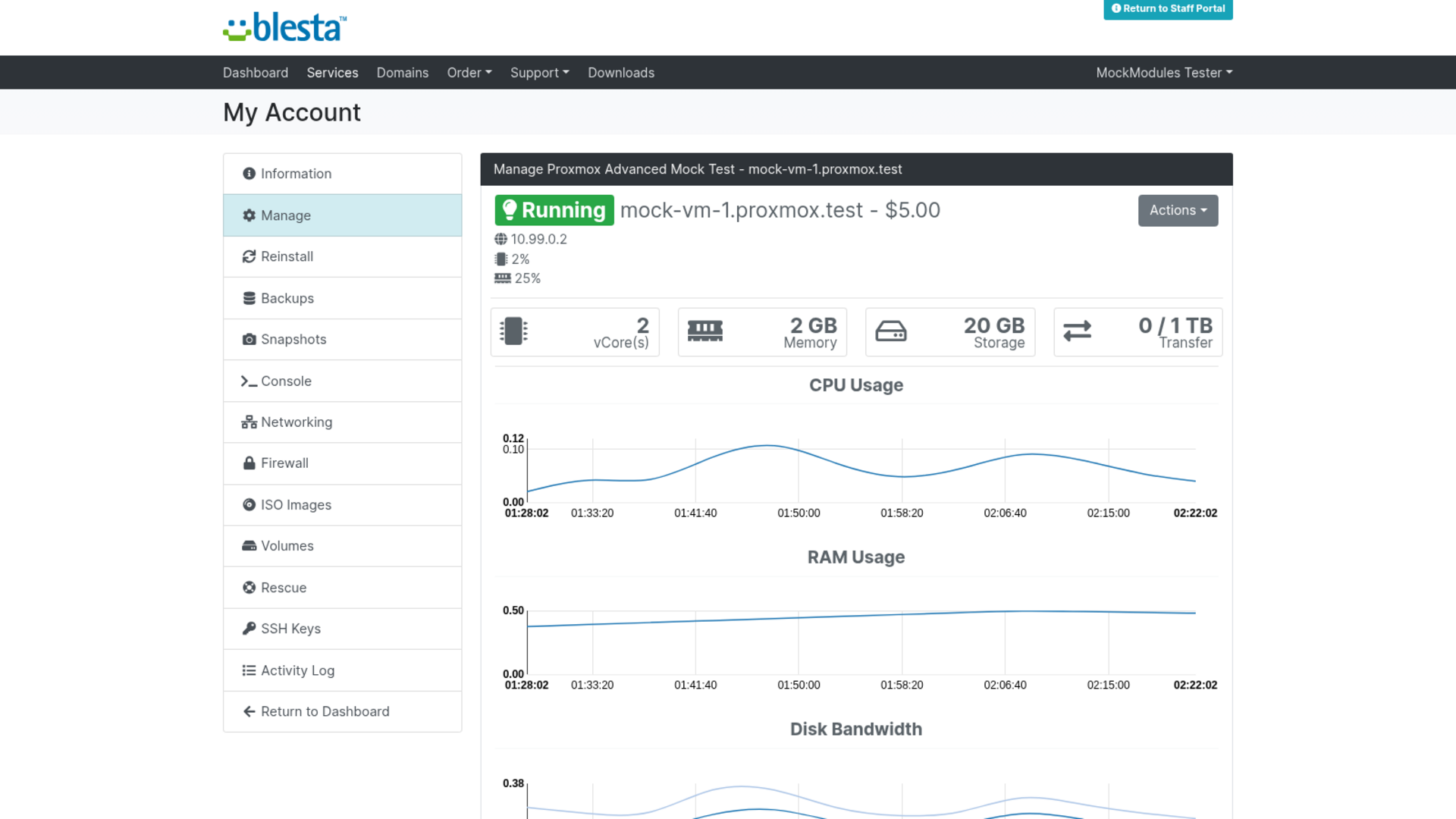Open the ISO Images sidebar link
This screenshot has width=1456, height=819.
[343, 504]
